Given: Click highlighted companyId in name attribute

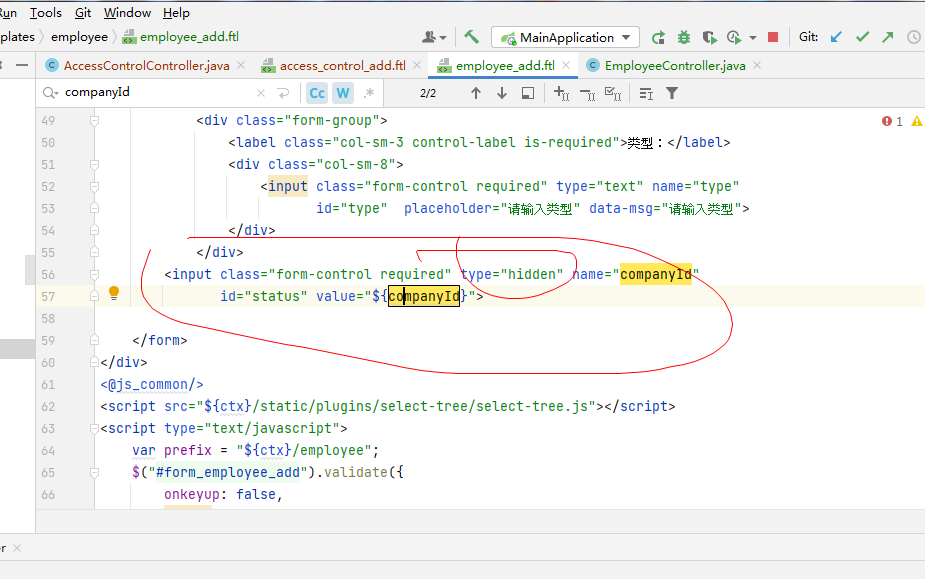Looking at the screenshot, I should tap(655, 274).
